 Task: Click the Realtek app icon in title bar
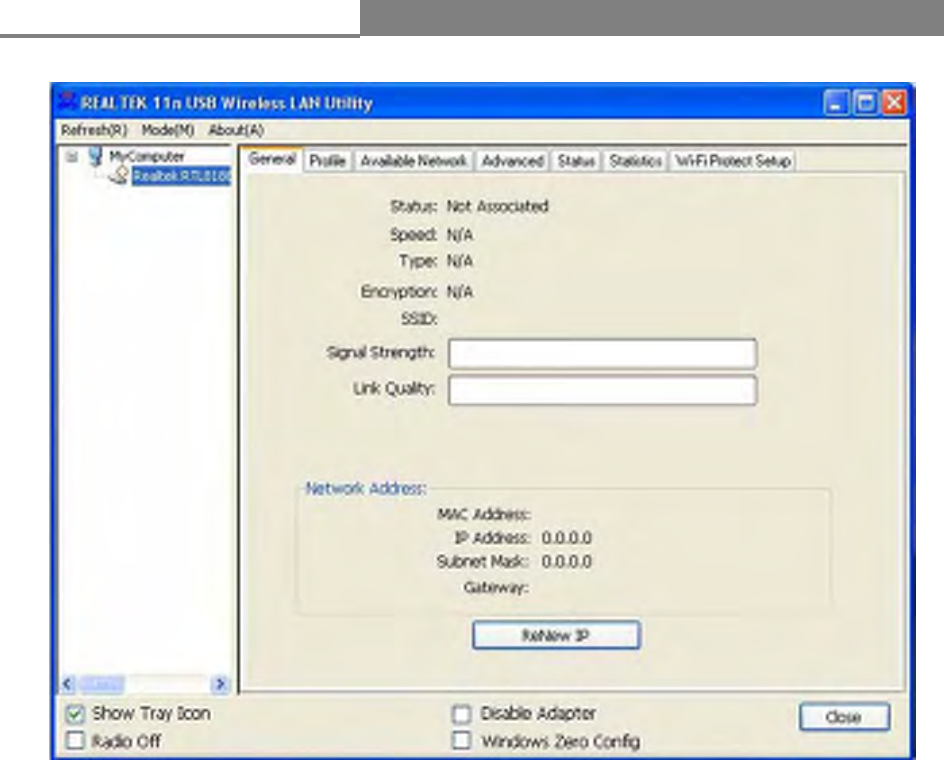pos(69,101)
